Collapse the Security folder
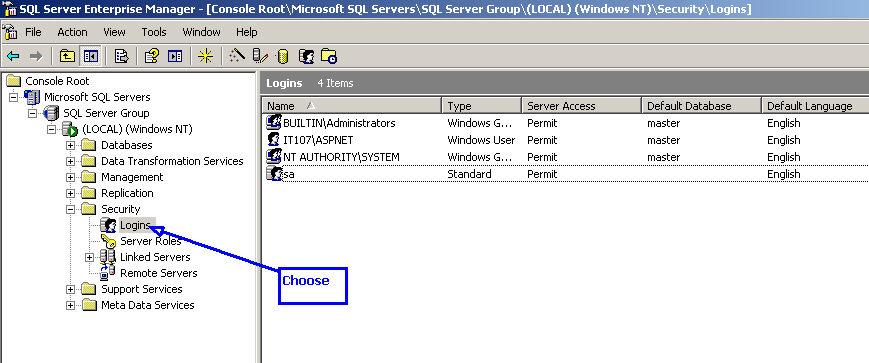The height and width of the screenshot is (363, 869). [70, 209]
